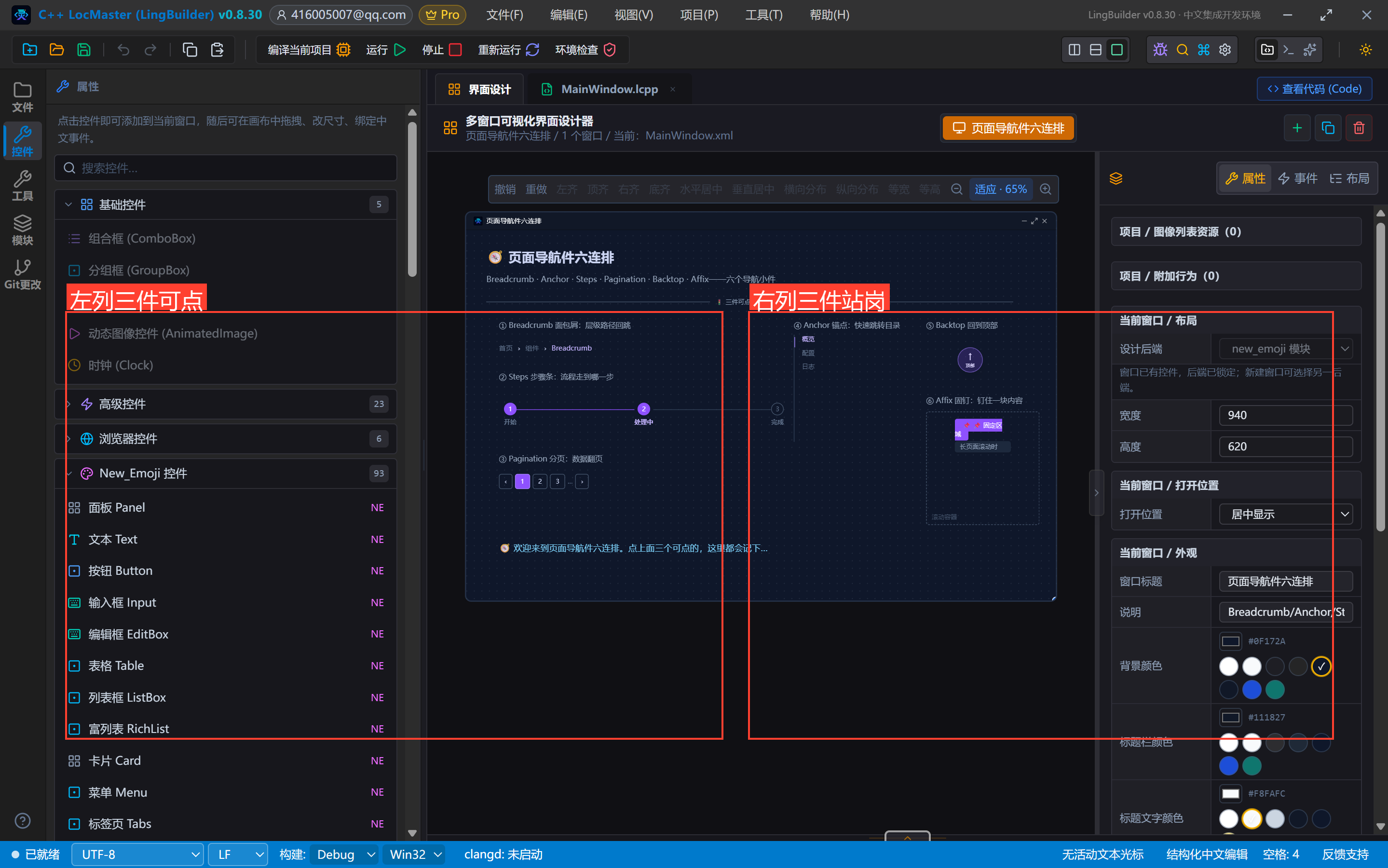Click the undo arrow icon
This screenshot has height=868, width=1388.
[x=123, y=50]
